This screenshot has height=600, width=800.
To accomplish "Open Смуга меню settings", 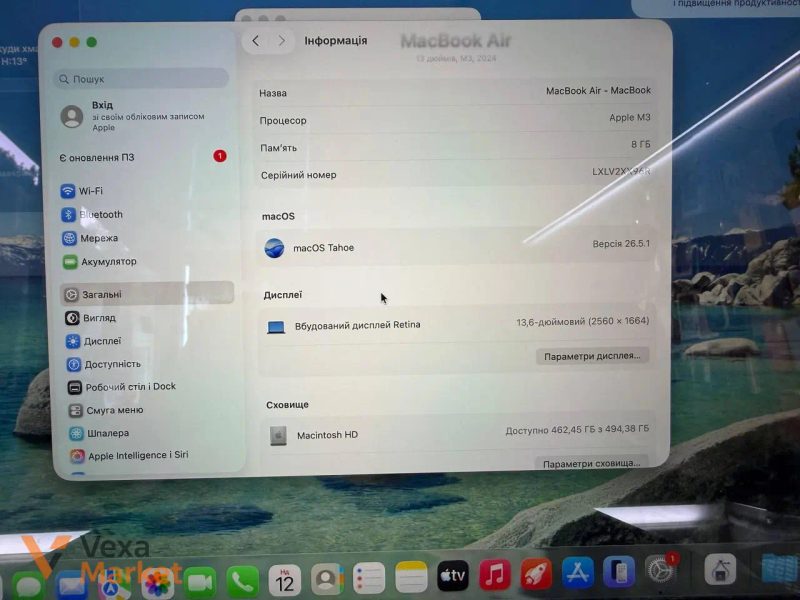I will [106, 410].
